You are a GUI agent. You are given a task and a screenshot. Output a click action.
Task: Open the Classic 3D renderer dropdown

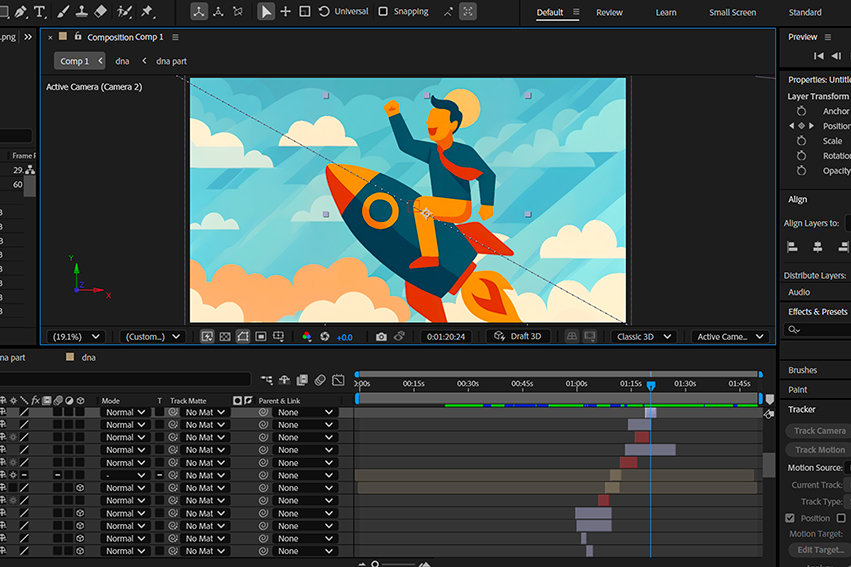pos(642,337)
